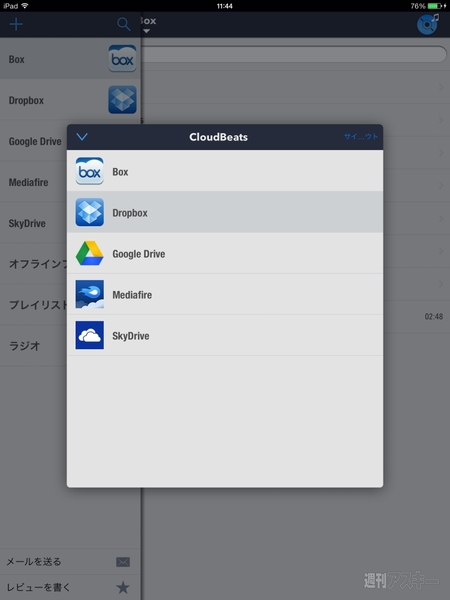Open プレイリスト in sidebar
Viewport: 450px width, 600px height.
pyautogui.click(x=34, y=305)
